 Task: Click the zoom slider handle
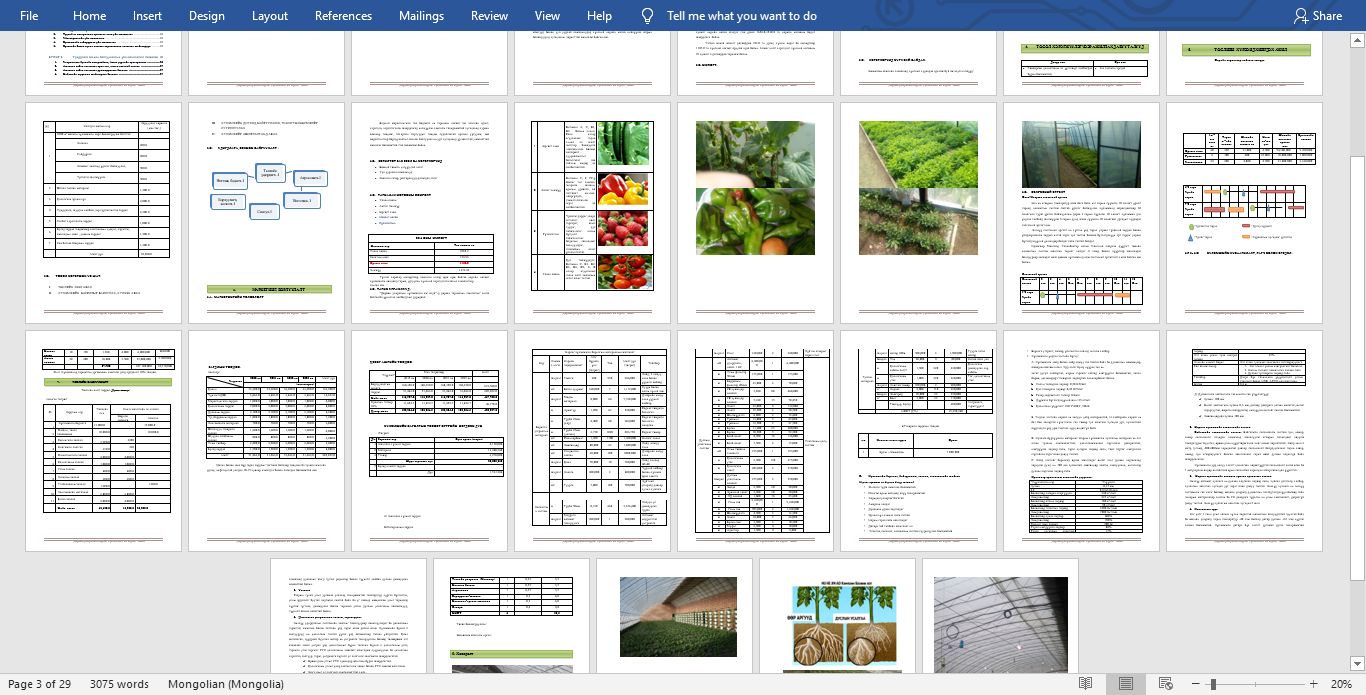coord(1212,684)
